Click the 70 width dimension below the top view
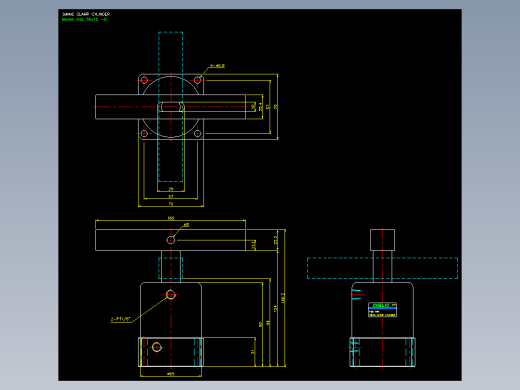Screen dimensions: 520x390 click(x=171, y=204)
